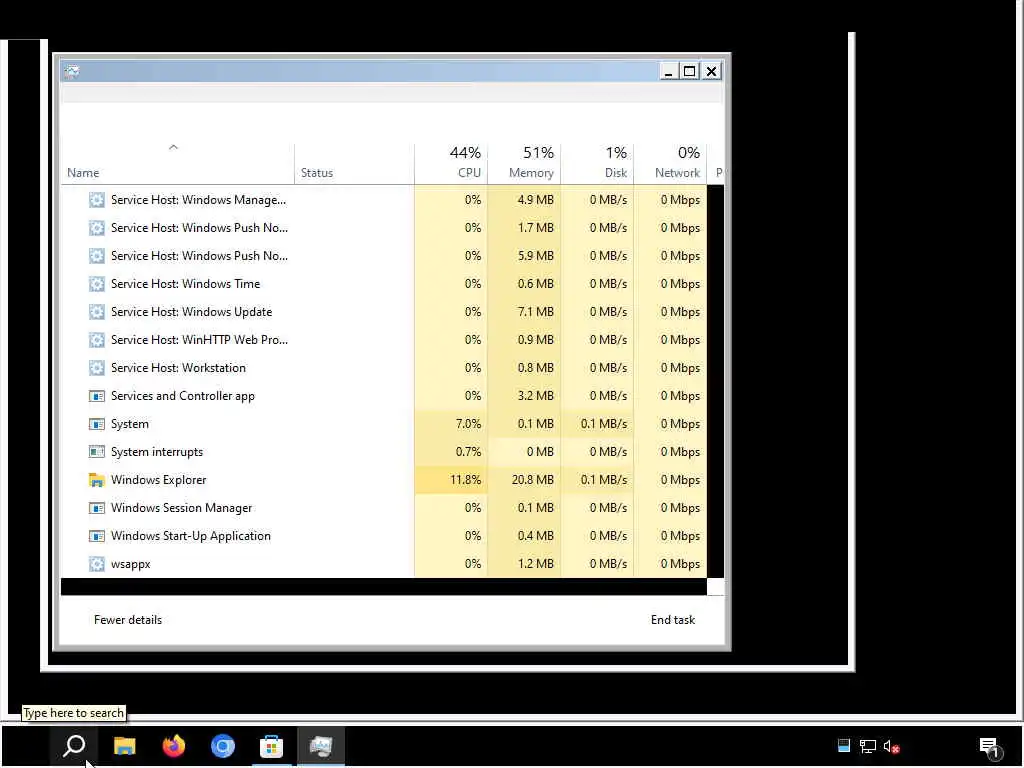1024x768 pixels.
Task: Click 20.8 MB memory value
Action: click(x=532, y=480)
